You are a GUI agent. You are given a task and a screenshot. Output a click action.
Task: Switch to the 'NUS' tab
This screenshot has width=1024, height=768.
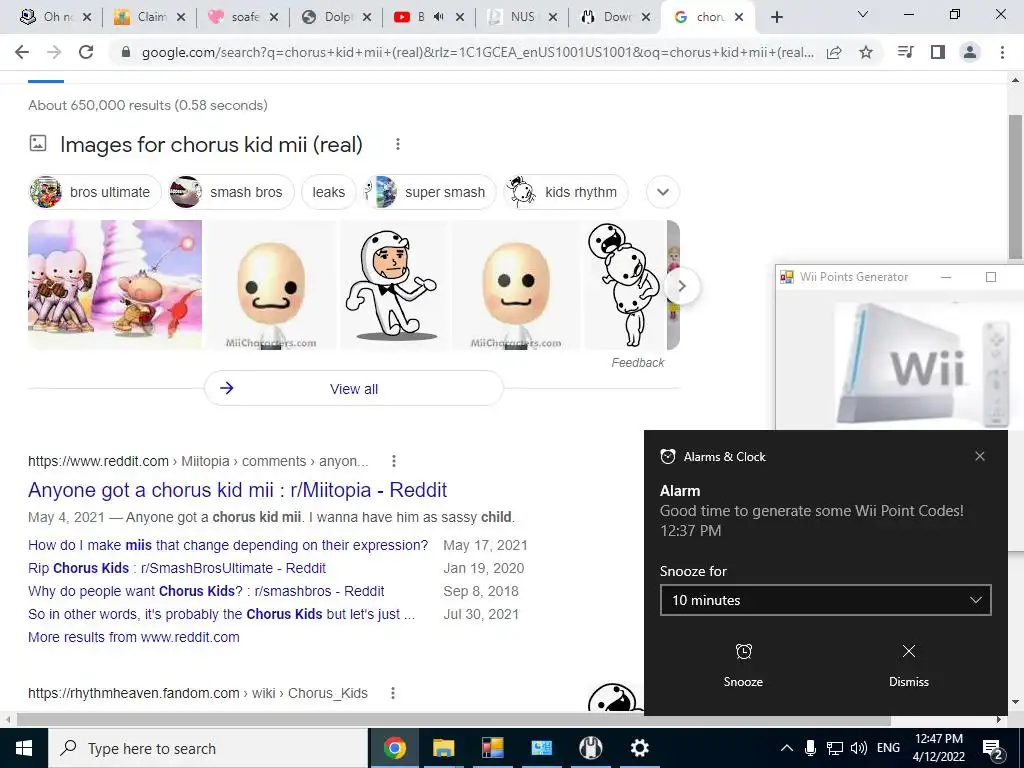[x=515, y=17]
